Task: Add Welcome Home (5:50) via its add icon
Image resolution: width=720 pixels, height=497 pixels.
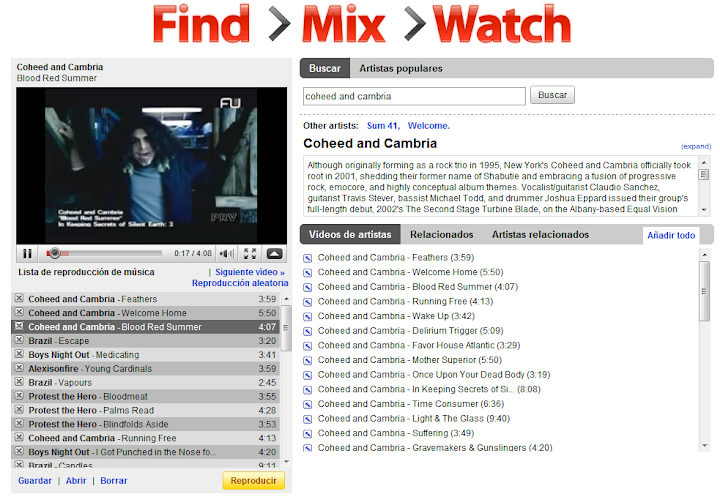Action: click(308, 273)
